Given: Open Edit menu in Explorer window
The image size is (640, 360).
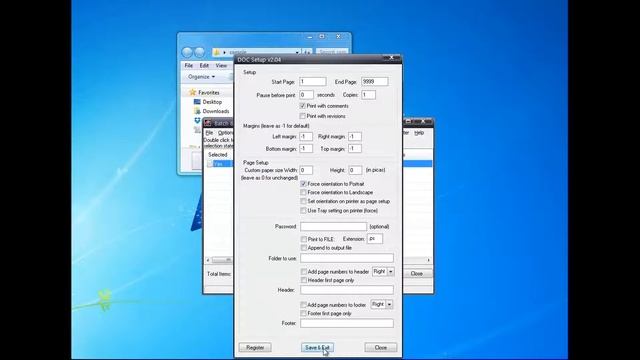Looking at the screenshot, I should pos(204,65).
